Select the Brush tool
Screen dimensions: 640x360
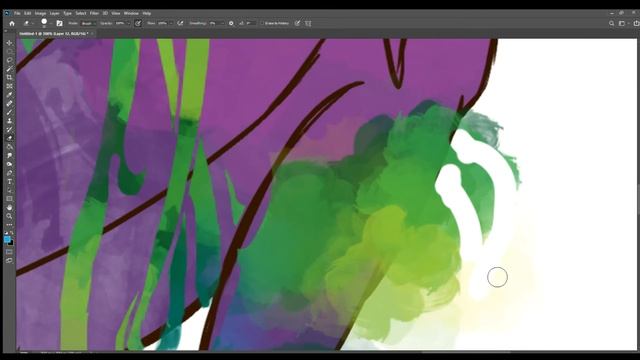[x=9, y=112]
